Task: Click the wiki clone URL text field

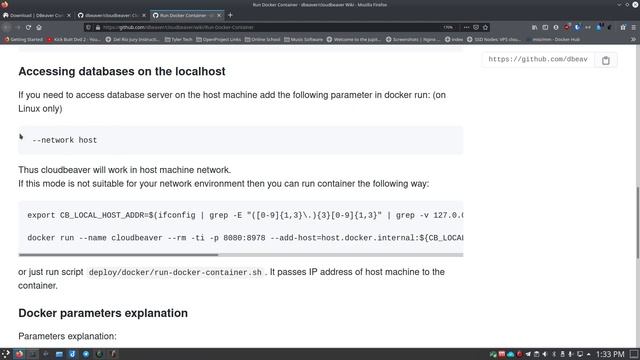Action: tap(538, 60)
